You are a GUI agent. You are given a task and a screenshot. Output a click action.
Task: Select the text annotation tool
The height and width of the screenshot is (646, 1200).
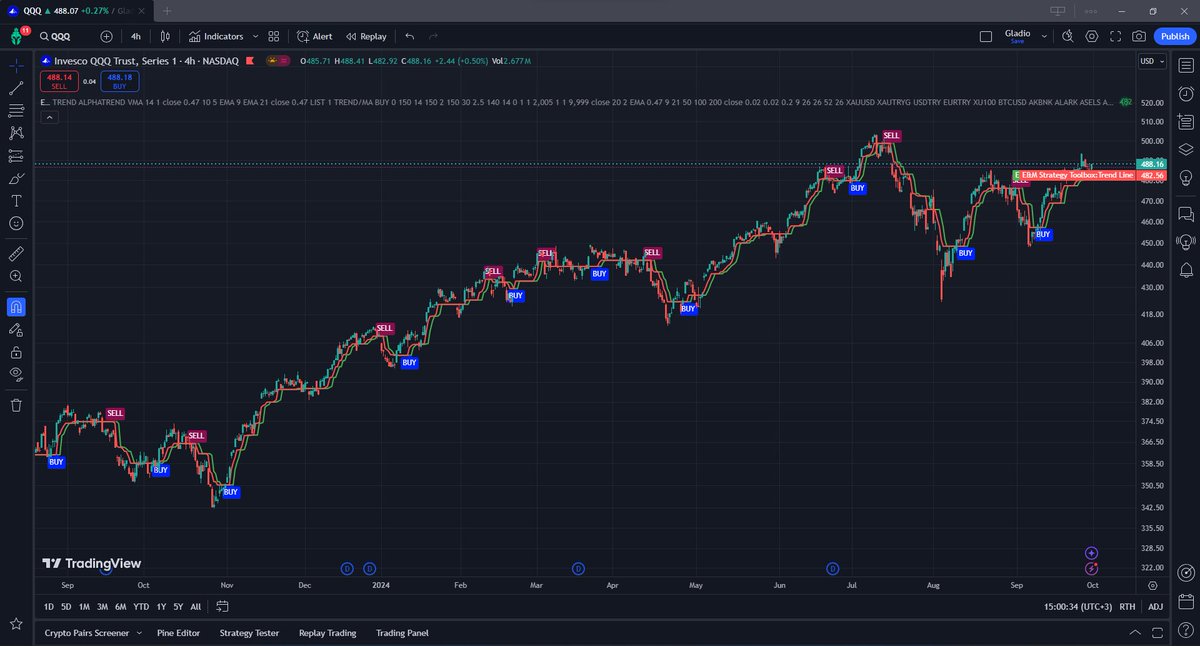tap(16, 201)
